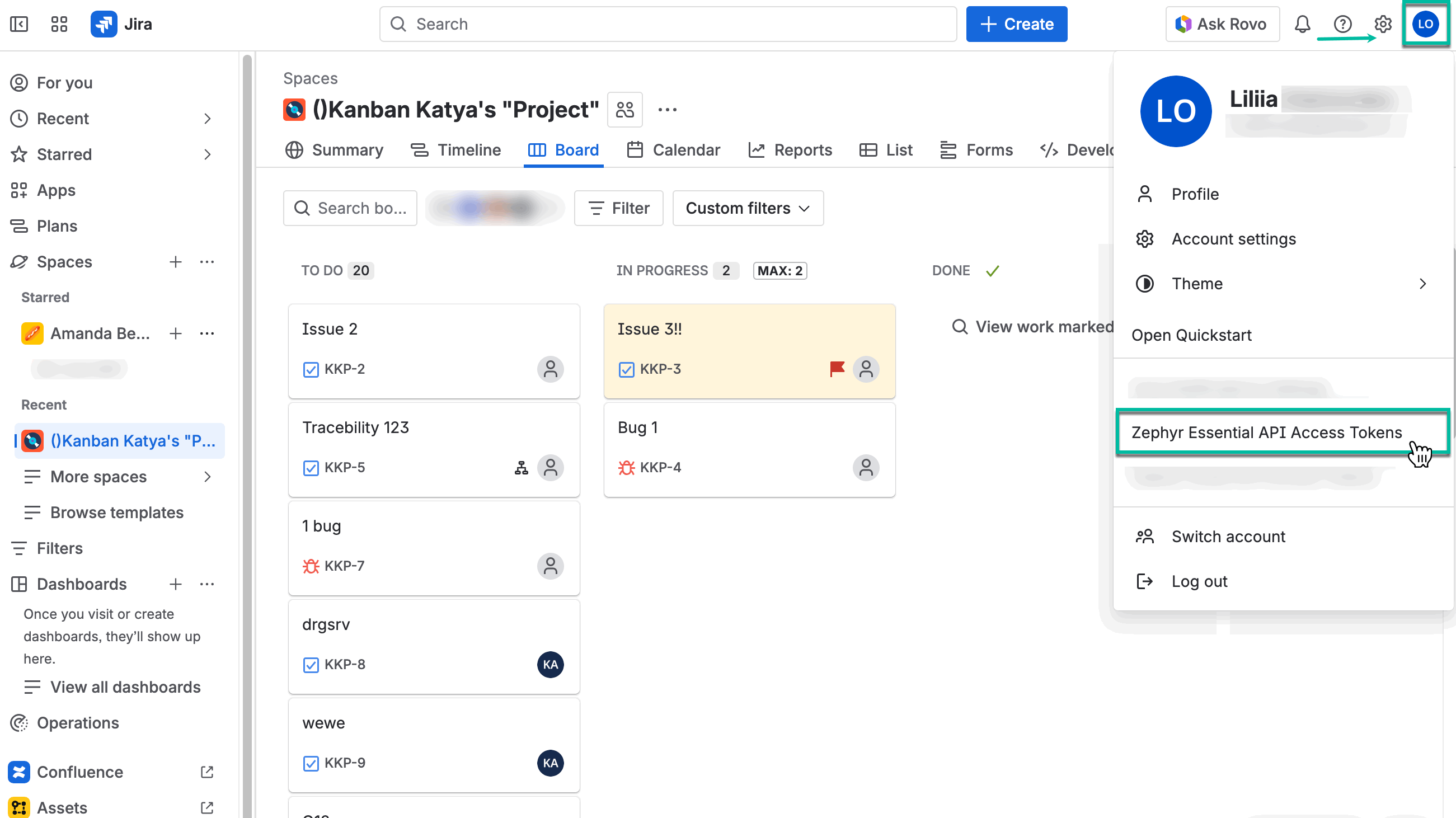This screenshot has width=1456, height=818.
Task: Open the help question mark icon
Action: coord(1342,24)
